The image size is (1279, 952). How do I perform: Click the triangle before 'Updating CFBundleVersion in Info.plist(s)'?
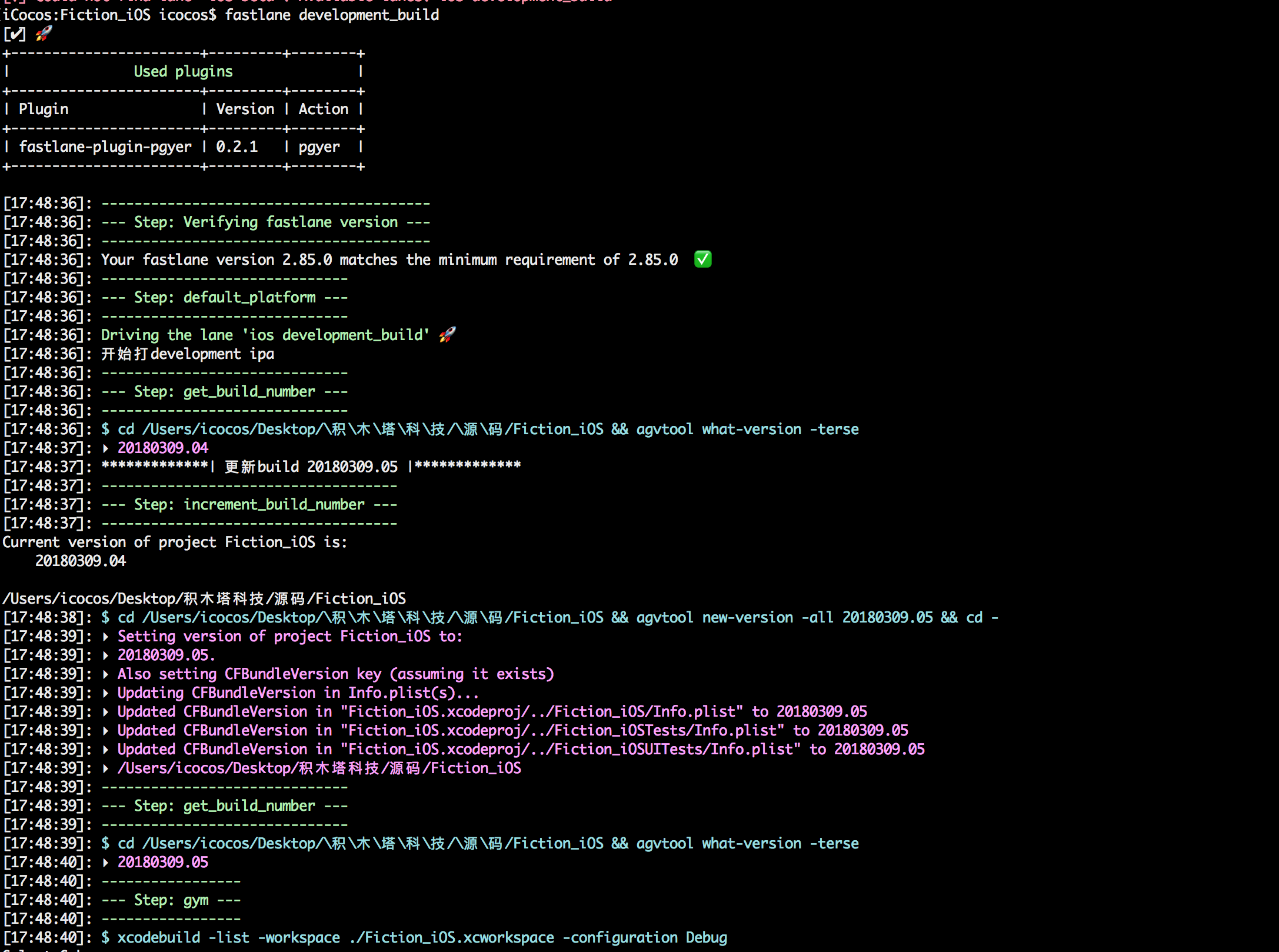pos(106,693)
